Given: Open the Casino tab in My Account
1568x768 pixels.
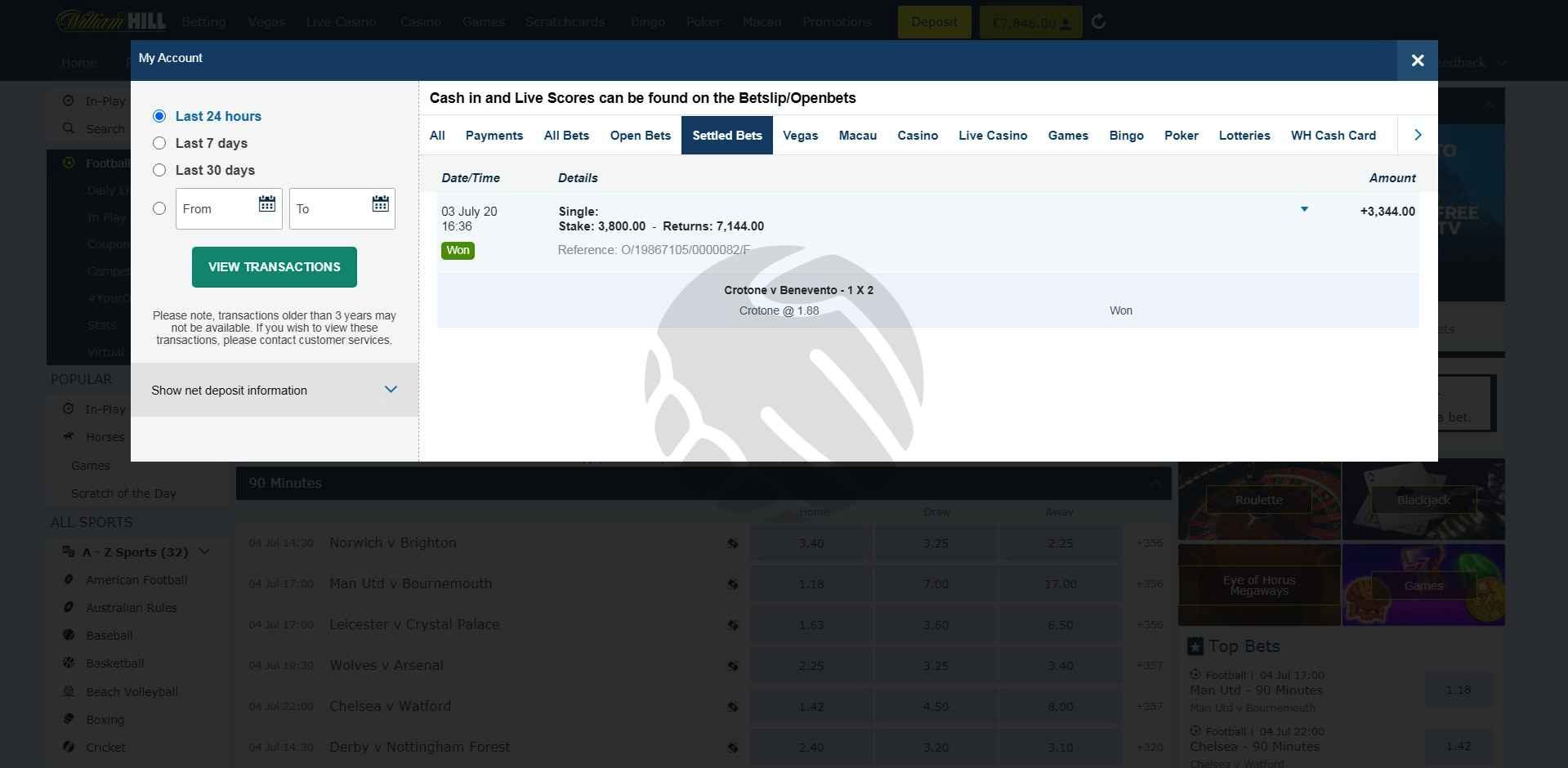Looking at the screenshot, I should click(918, 136).
